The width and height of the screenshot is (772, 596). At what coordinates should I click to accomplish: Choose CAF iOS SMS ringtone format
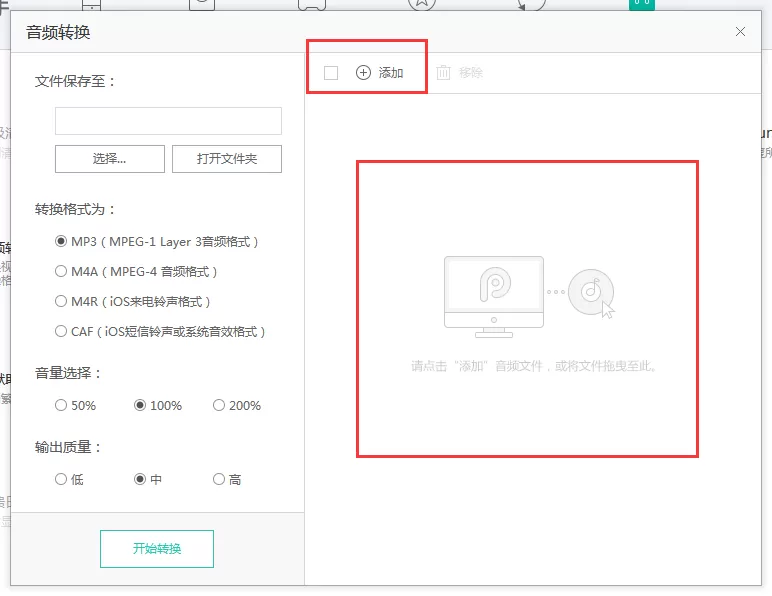pyautogui.click(x=61, y=331)
